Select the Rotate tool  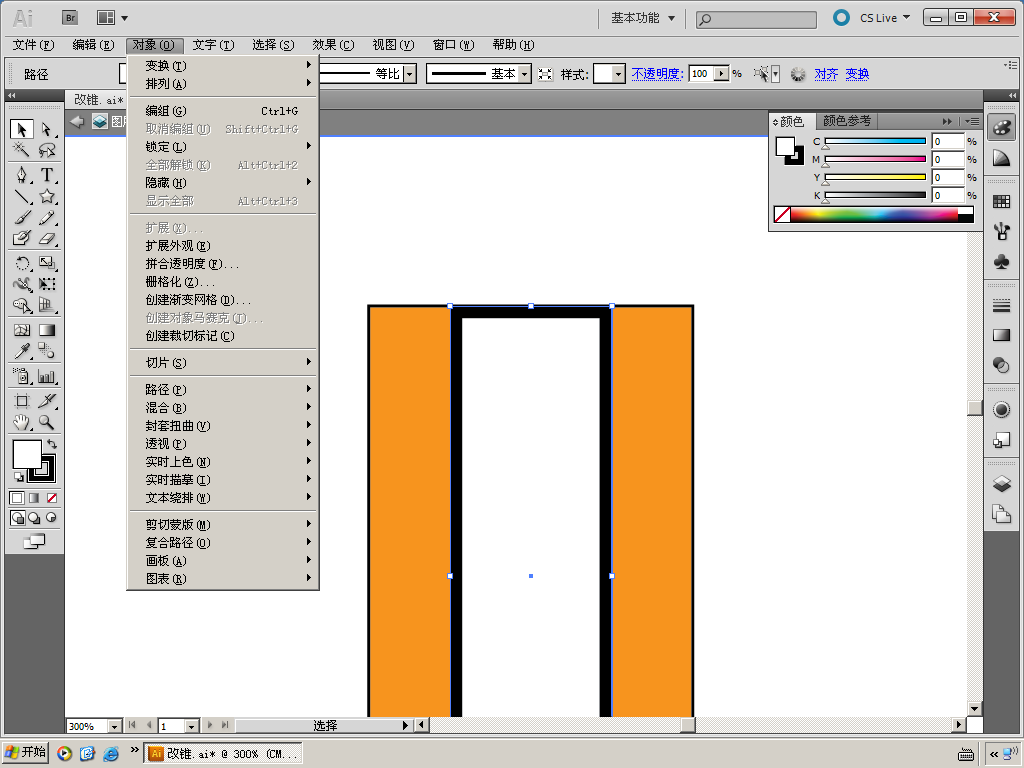[22, 263]
